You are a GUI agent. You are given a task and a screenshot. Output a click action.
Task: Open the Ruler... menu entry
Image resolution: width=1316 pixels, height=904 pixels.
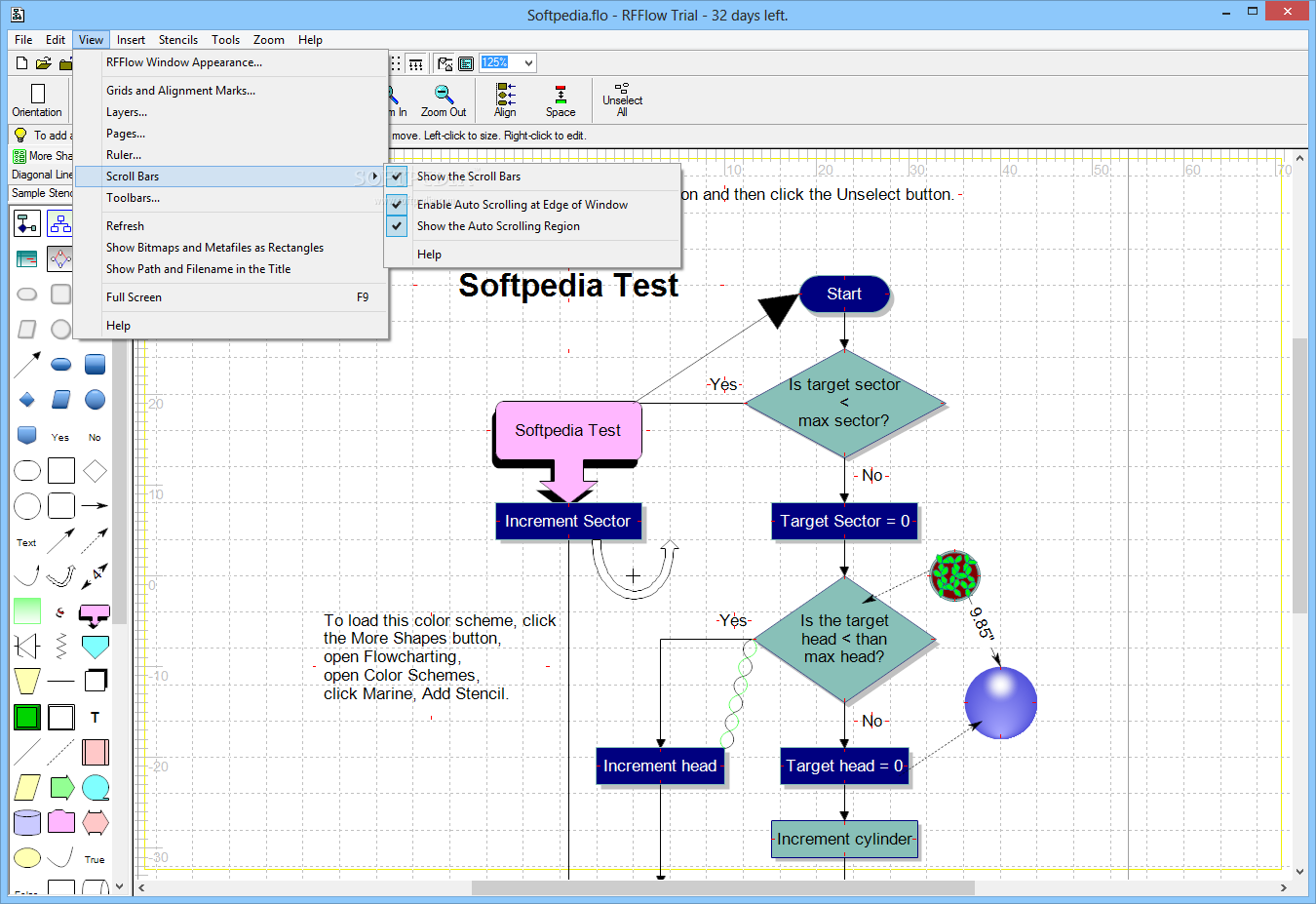pos(231,155)
